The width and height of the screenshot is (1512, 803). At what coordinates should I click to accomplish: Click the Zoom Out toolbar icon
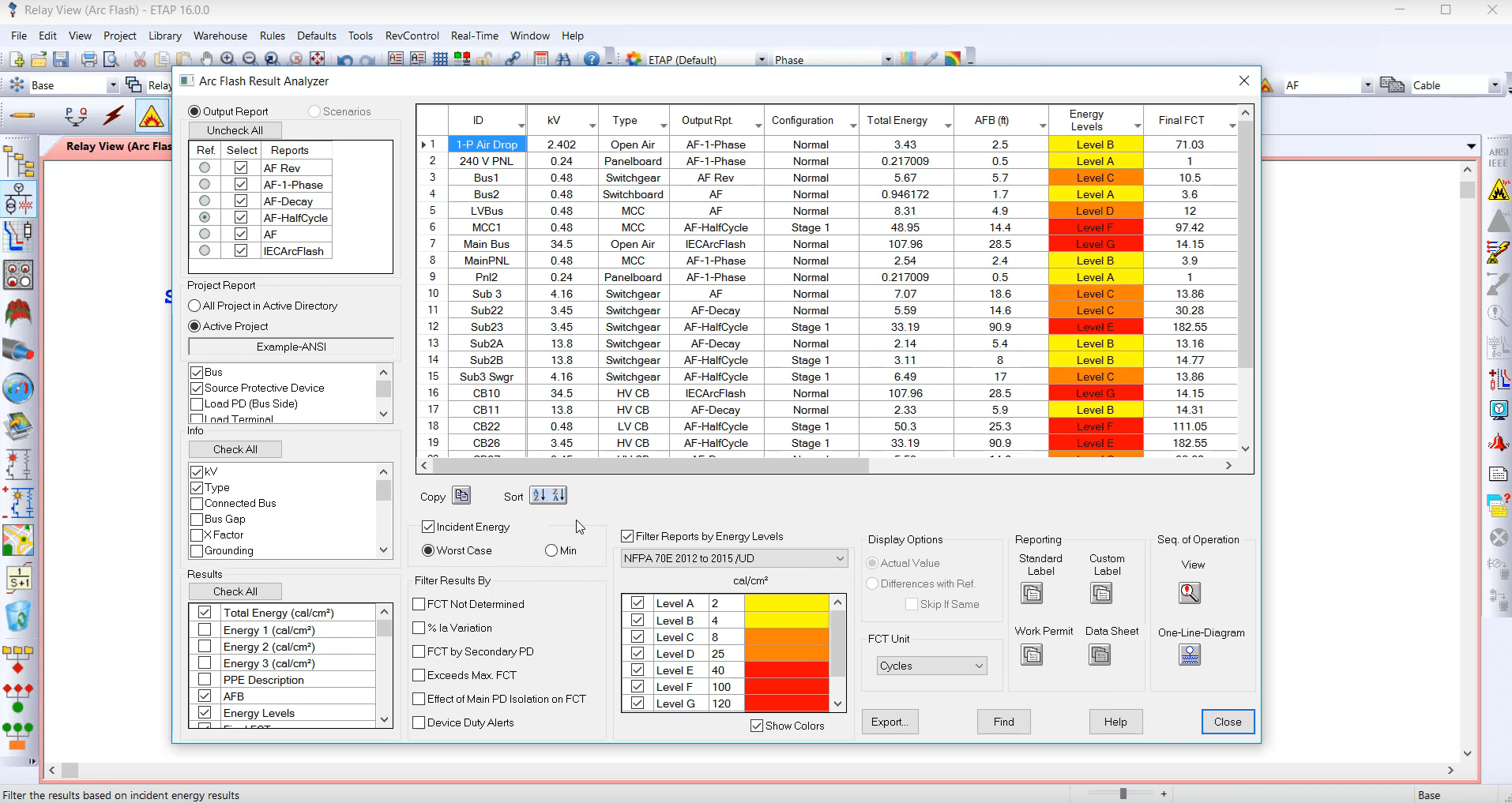(x=250, y=59)
